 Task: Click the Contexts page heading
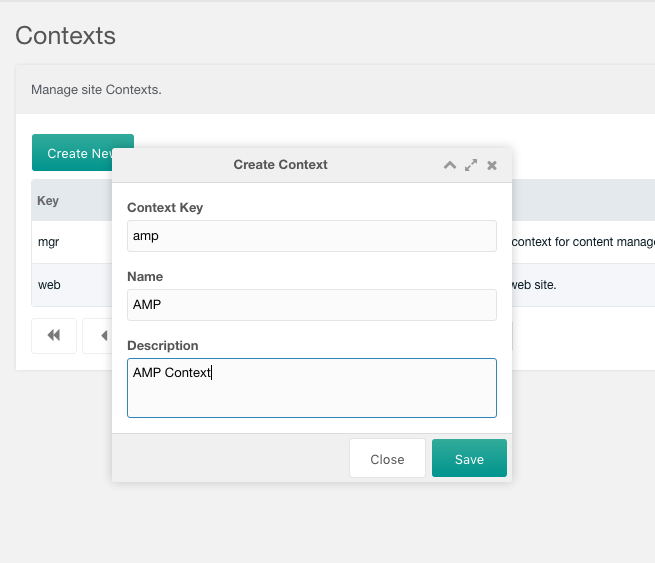pos(66,36)
